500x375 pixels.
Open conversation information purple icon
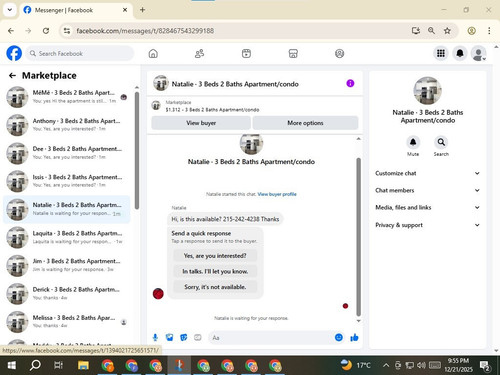point(350,83)
